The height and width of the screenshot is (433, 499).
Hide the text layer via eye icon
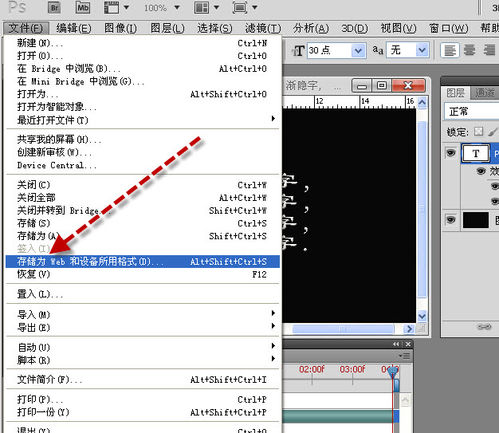[x=451, y=153]
